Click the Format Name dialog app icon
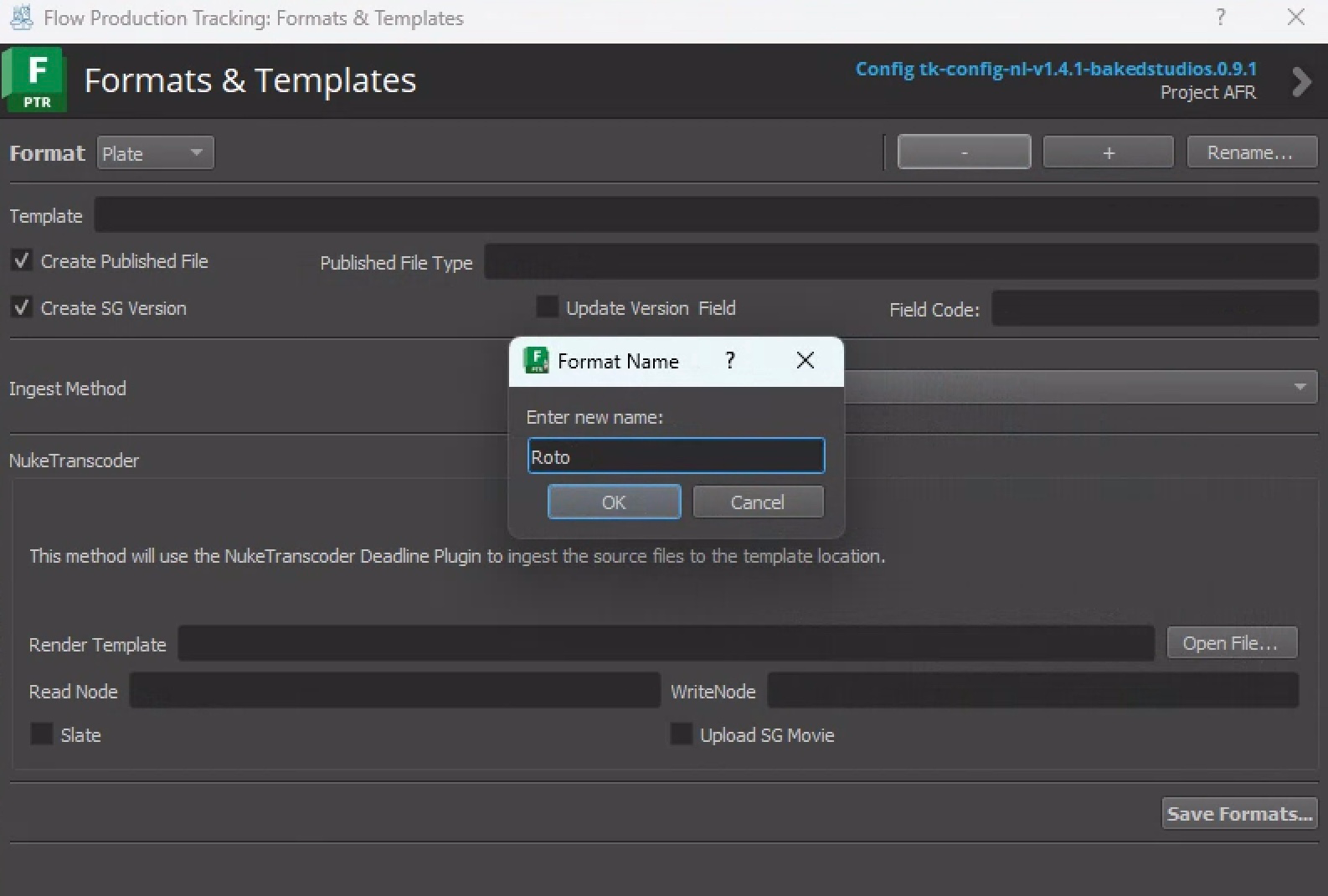 536,361
